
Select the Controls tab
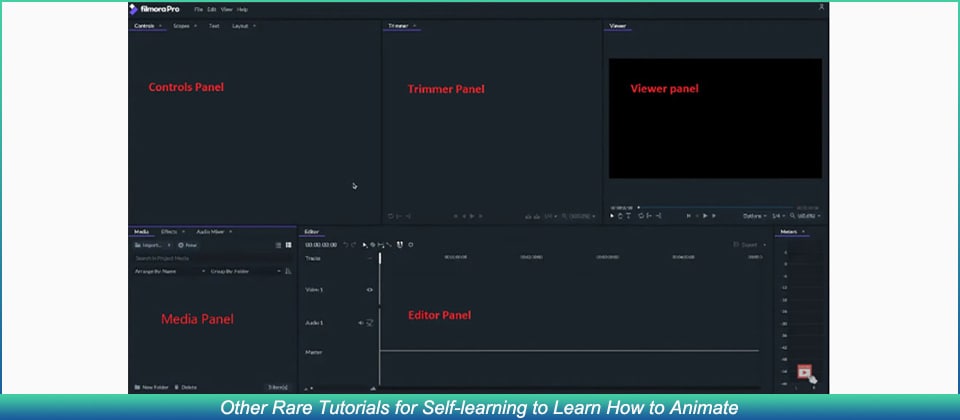(x=144, y=26)
